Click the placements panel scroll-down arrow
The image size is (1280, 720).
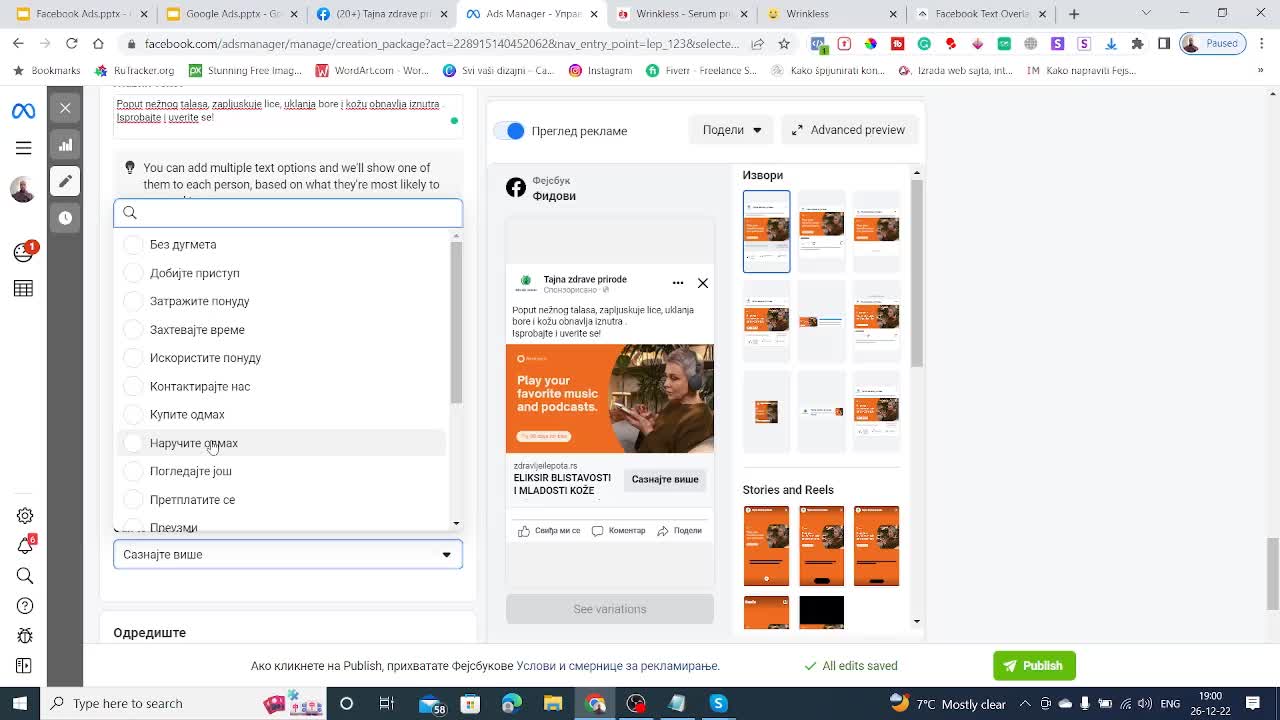tap(916, 622)
